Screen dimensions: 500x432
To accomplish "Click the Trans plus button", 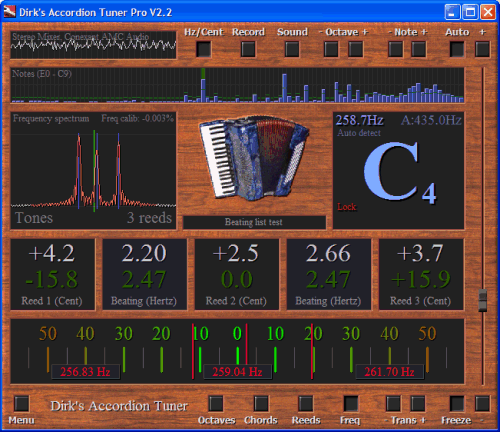I will [x=418, y=403].
